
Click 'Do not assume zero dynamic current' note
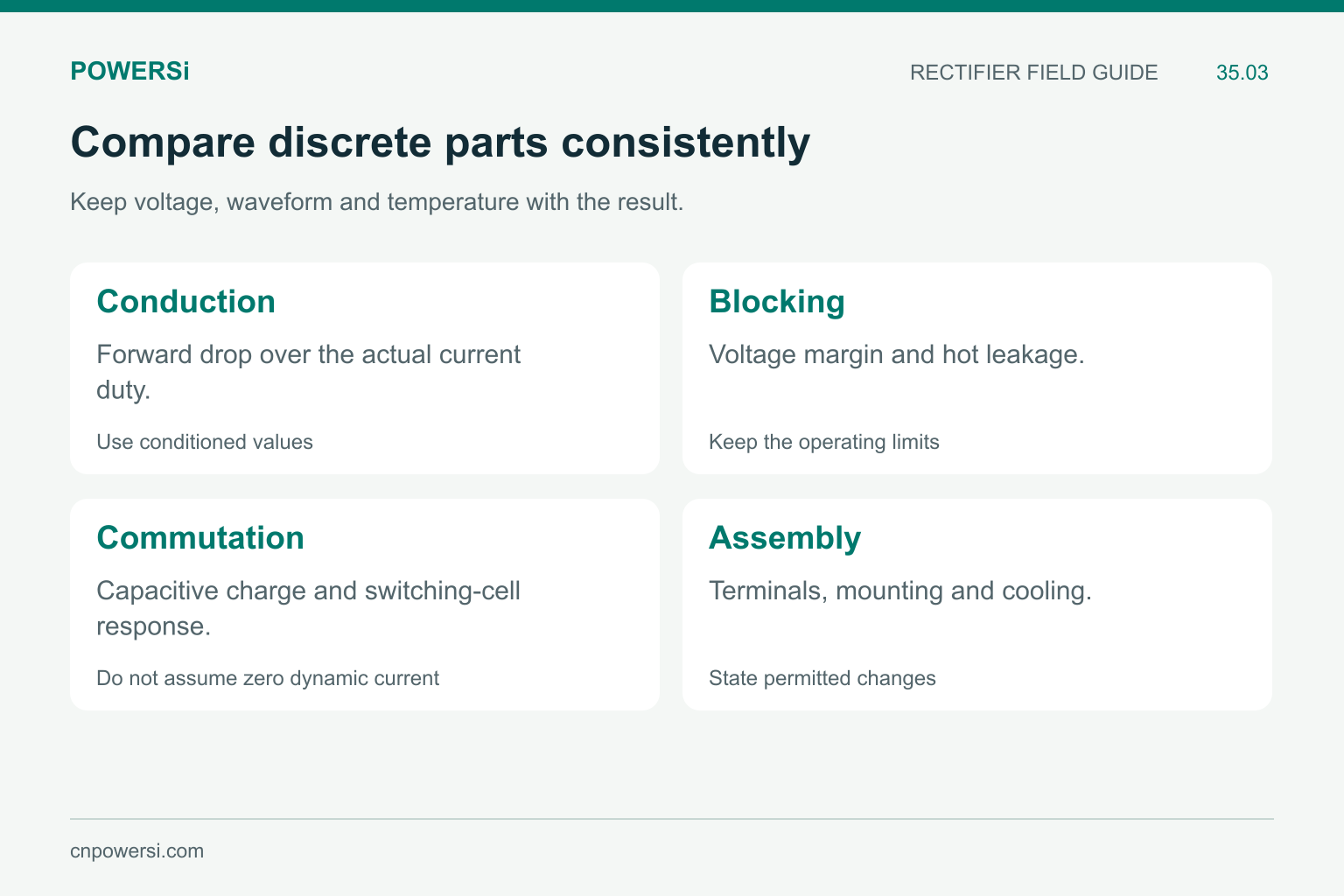(x=268, y=678)
